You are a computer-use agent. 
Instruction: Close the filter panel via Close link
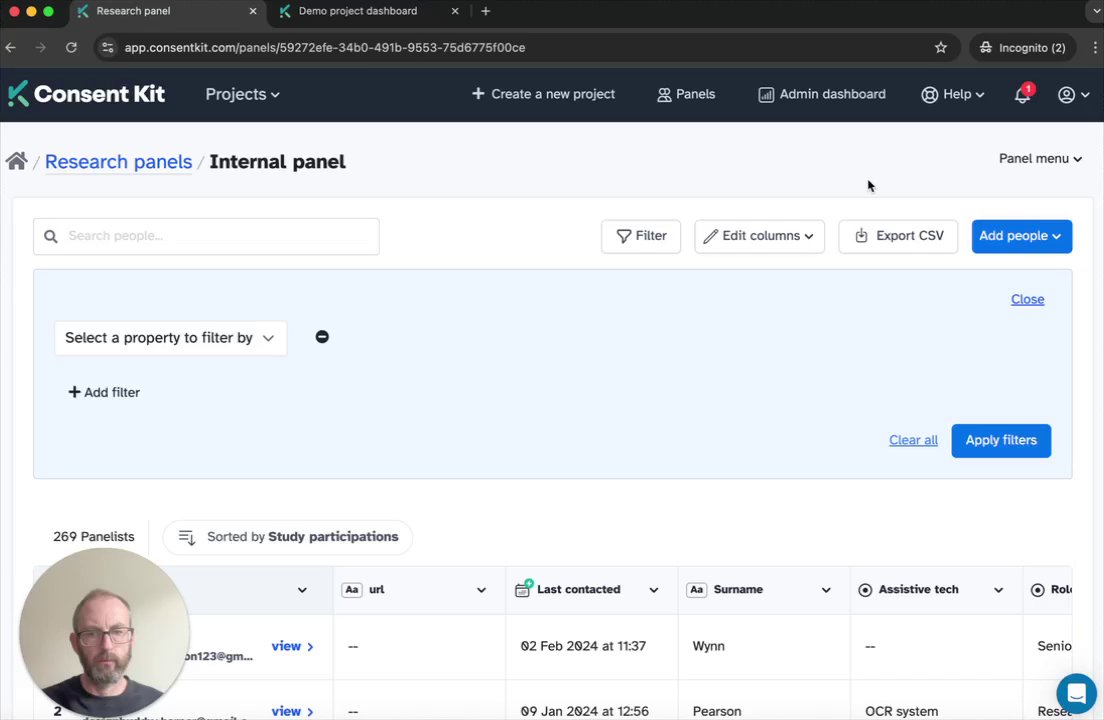click(1027, 299)
